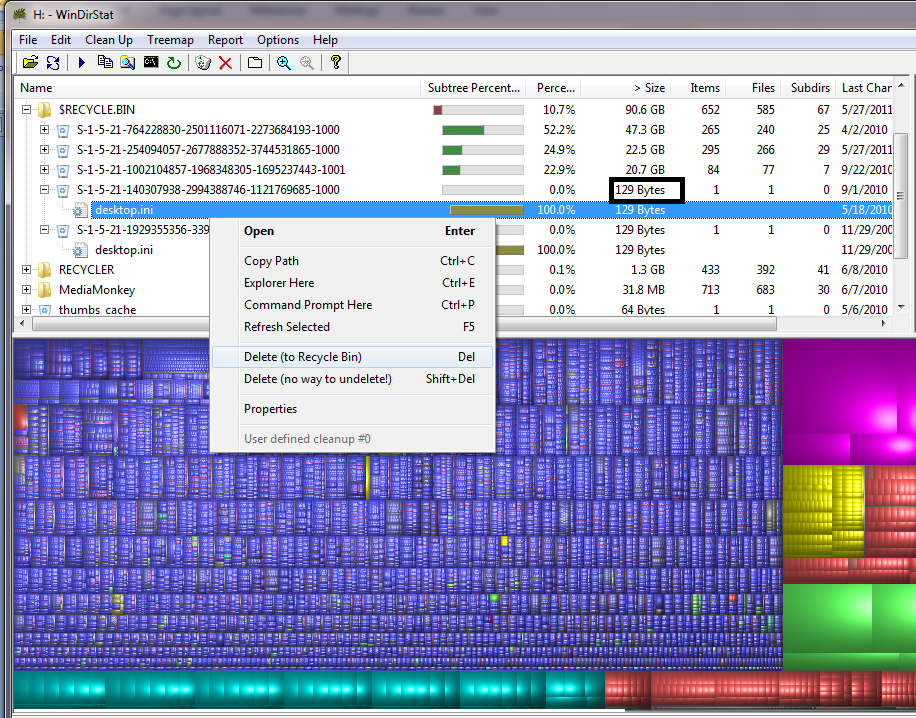
Task: Open the Options menu
Action: (277, 40)
